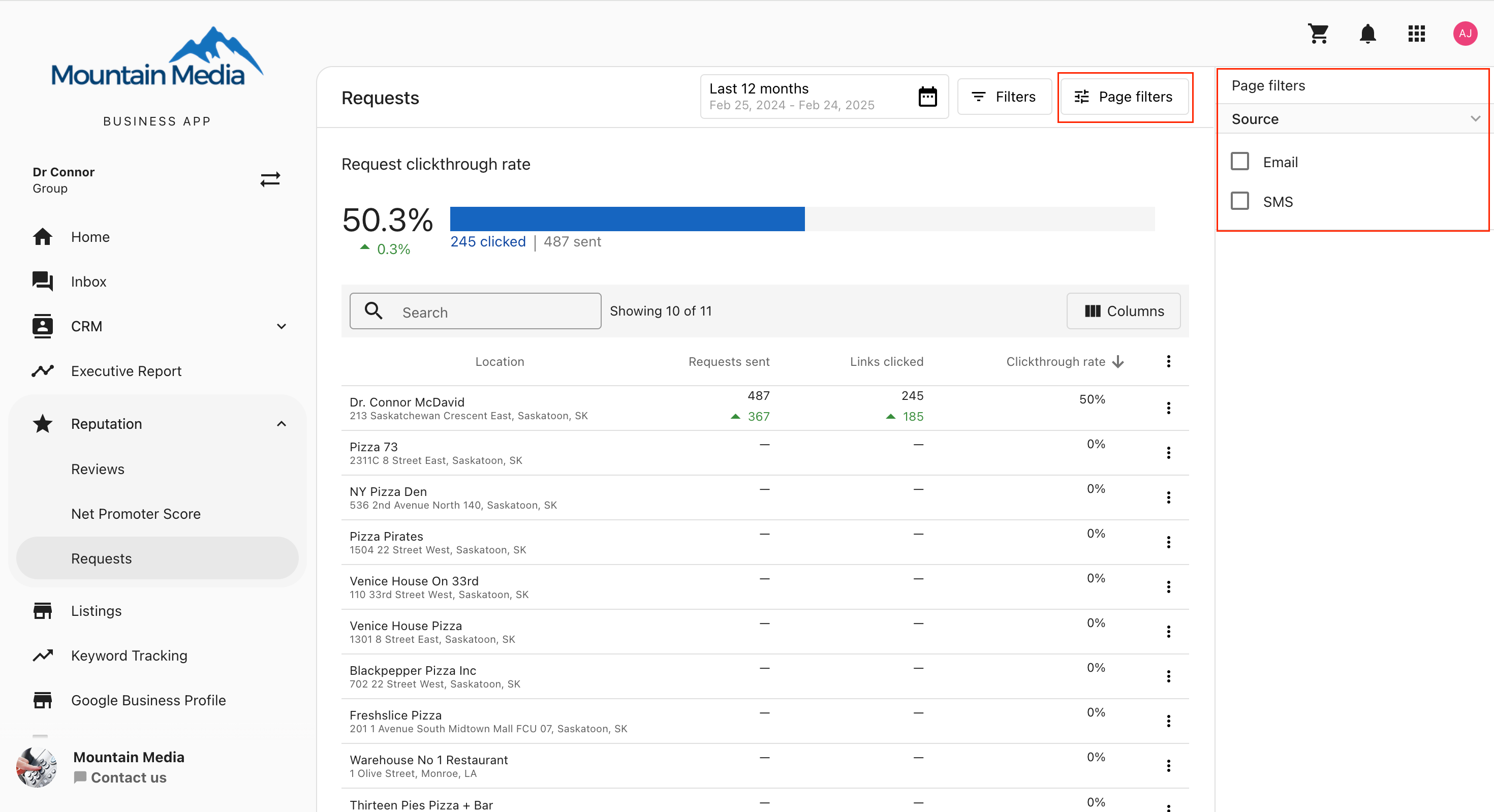Check the SMS source filter
Screen dimensions: 1494x812
click(1240, 201)
